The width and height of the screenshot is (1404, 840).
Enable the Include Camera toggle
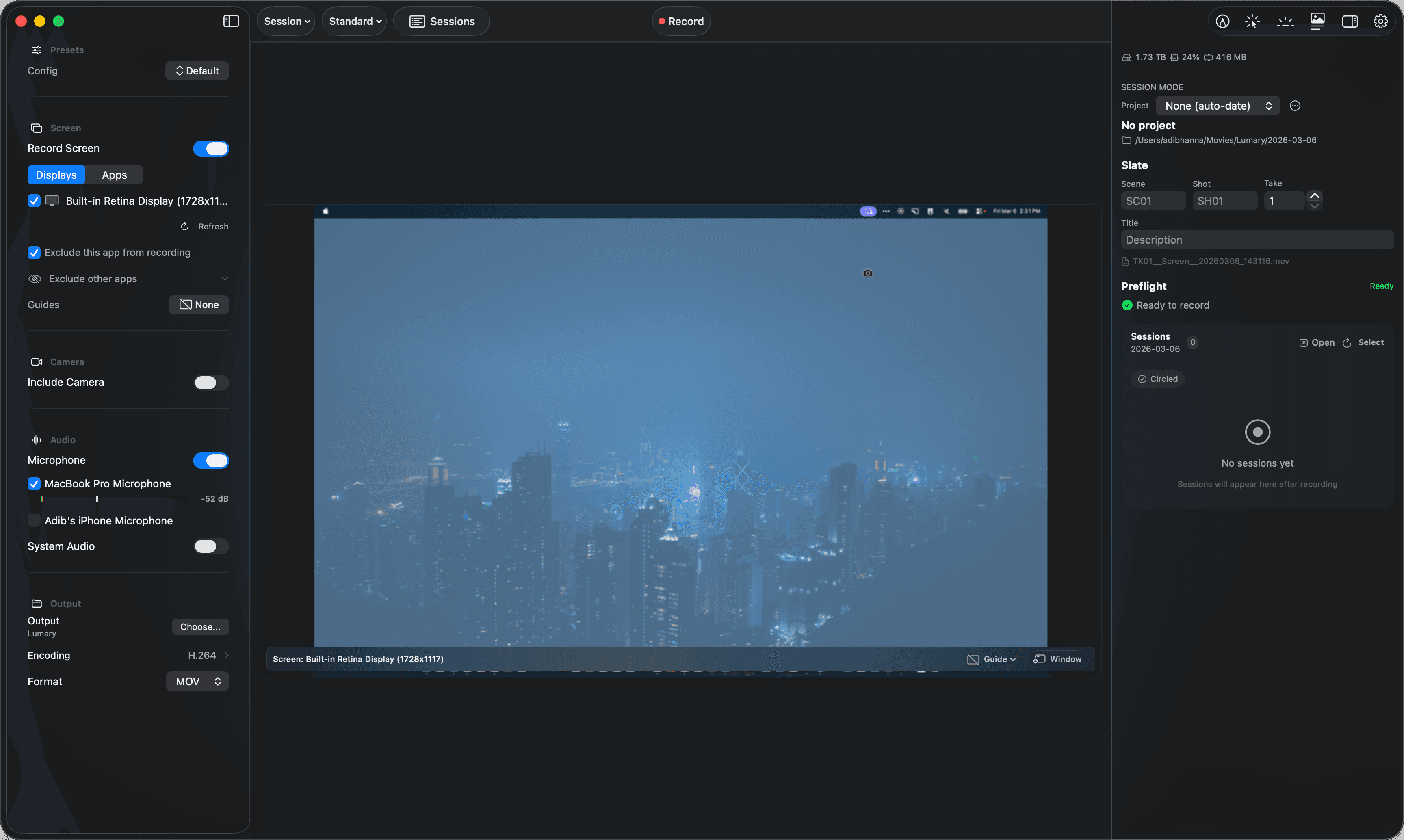[210, 382]
